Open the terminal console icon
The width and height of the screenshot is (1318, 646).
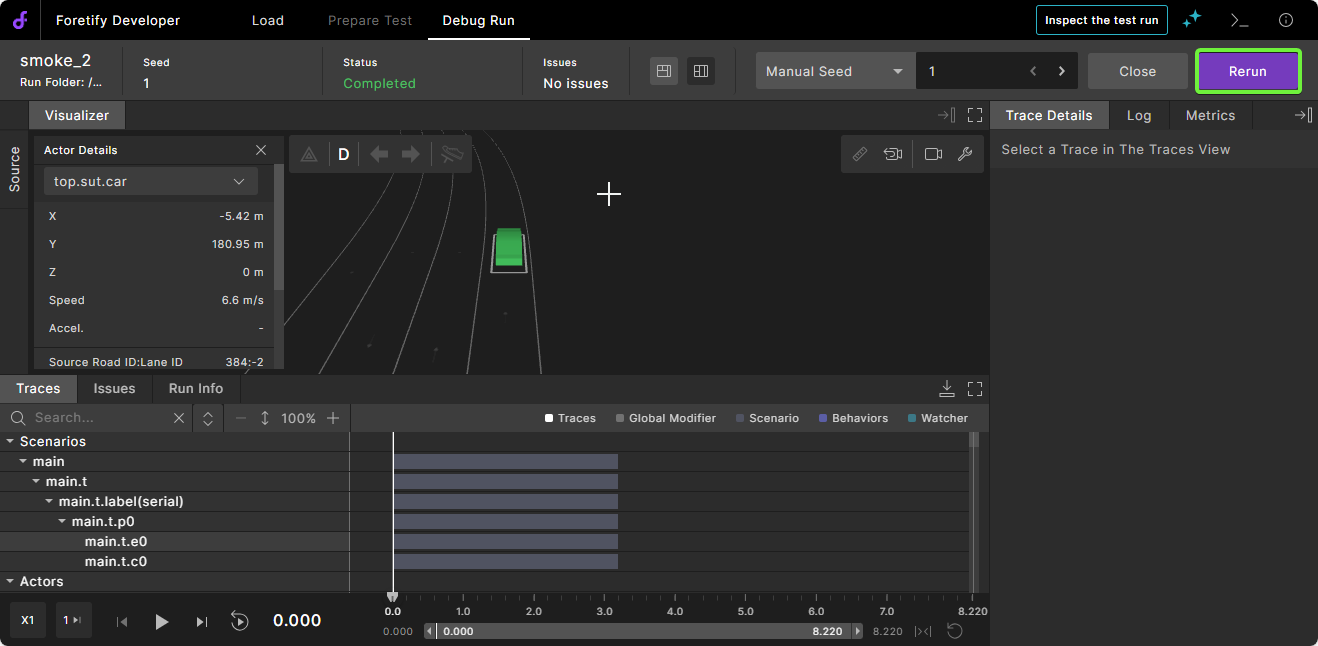pos(1239,20)
